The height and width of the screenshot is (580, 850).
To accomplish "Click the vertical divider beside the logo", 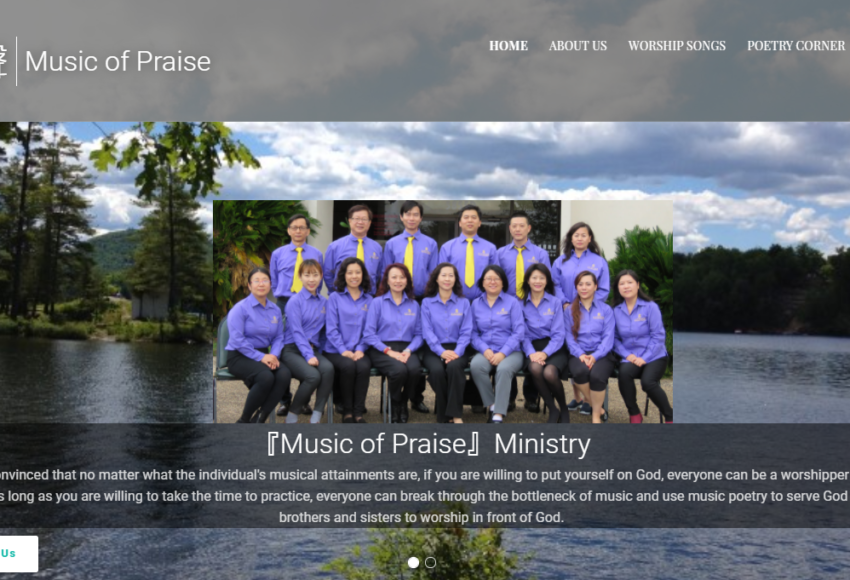I will [16, 61].
